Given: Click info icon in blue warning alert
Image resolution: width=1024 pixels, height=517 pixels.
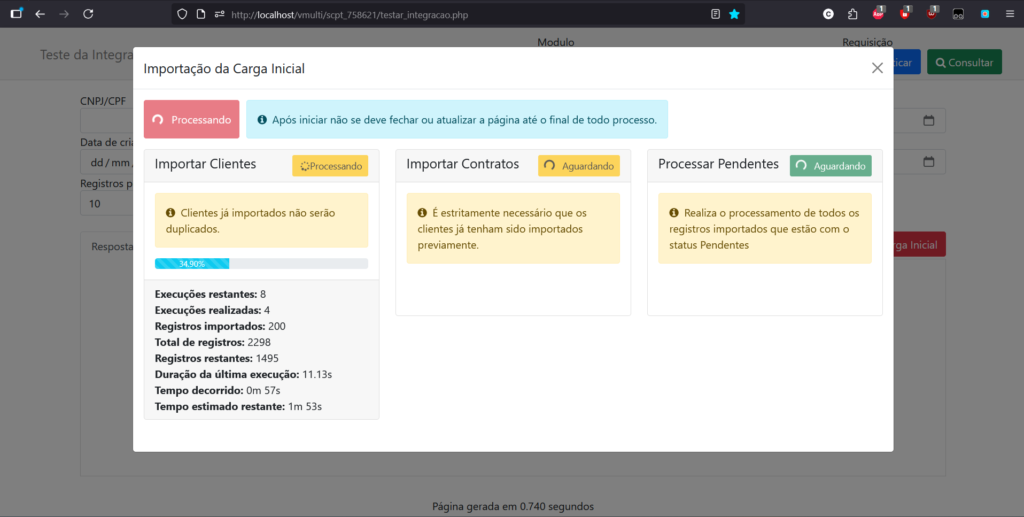Looking at the screenshot, I should tap(262, 120).
